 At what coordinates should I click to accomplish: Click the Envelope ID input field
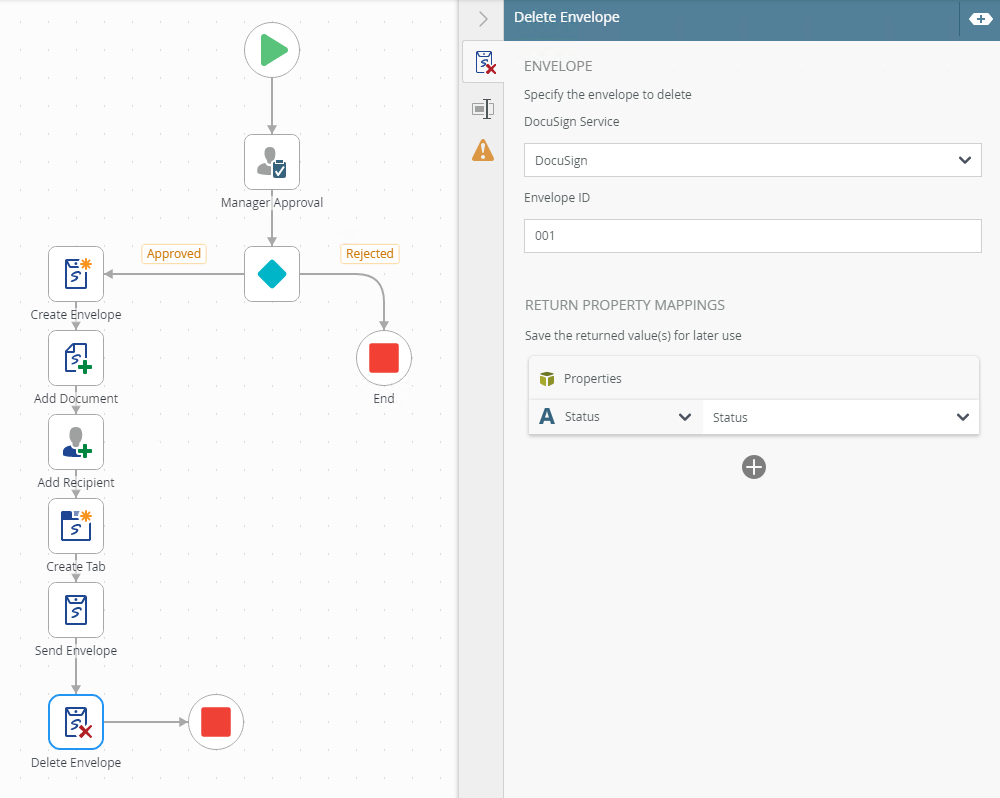[x=752, y=236]
